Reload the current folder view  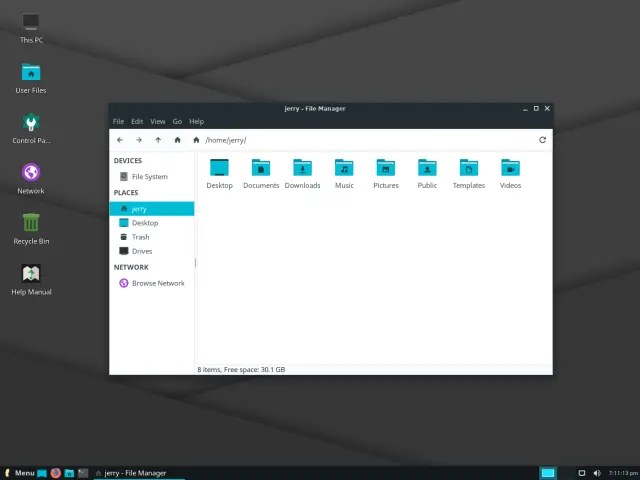542,140
